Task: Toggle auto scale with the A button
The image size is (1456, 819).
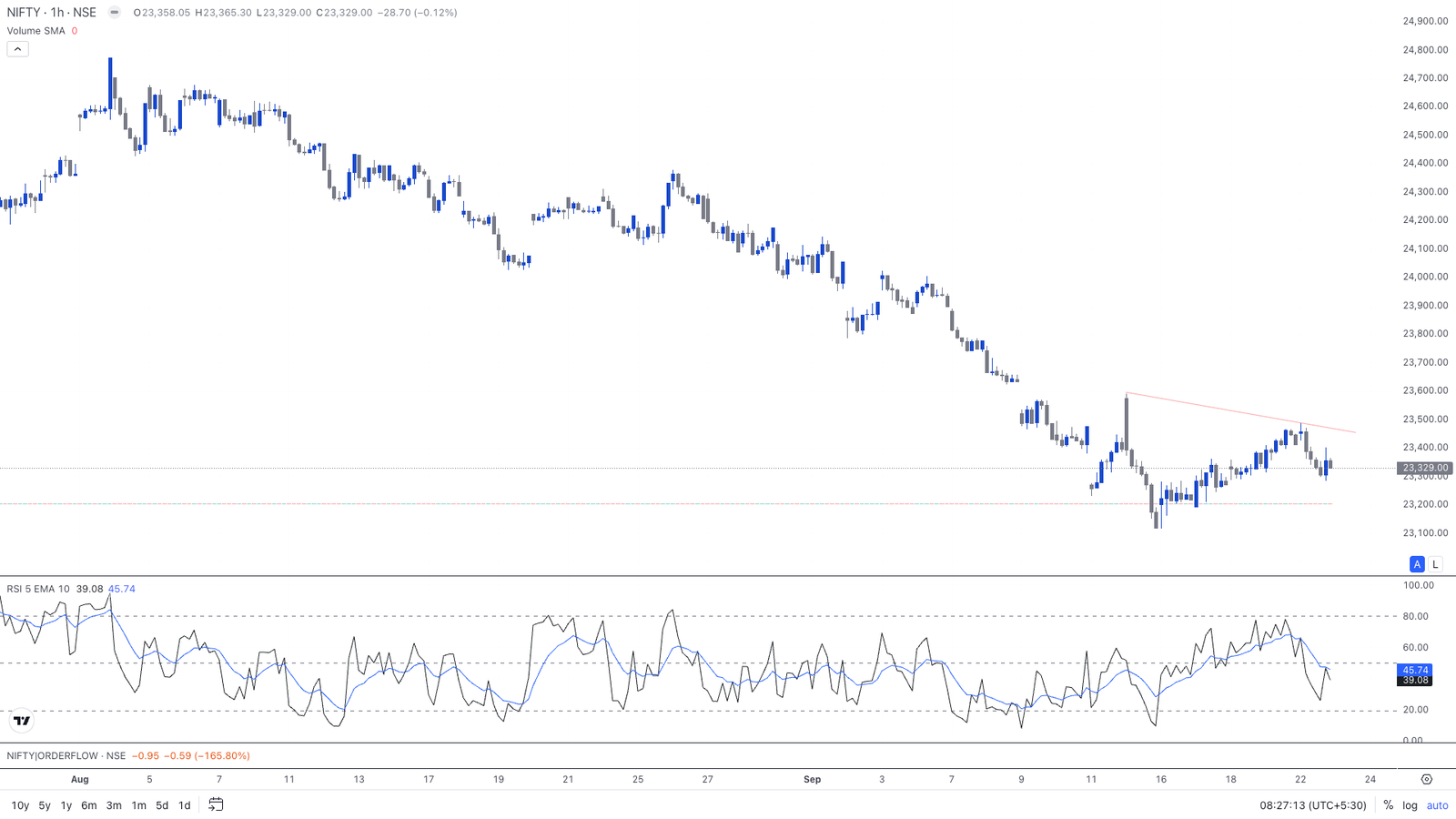Action: [1417, 564]
